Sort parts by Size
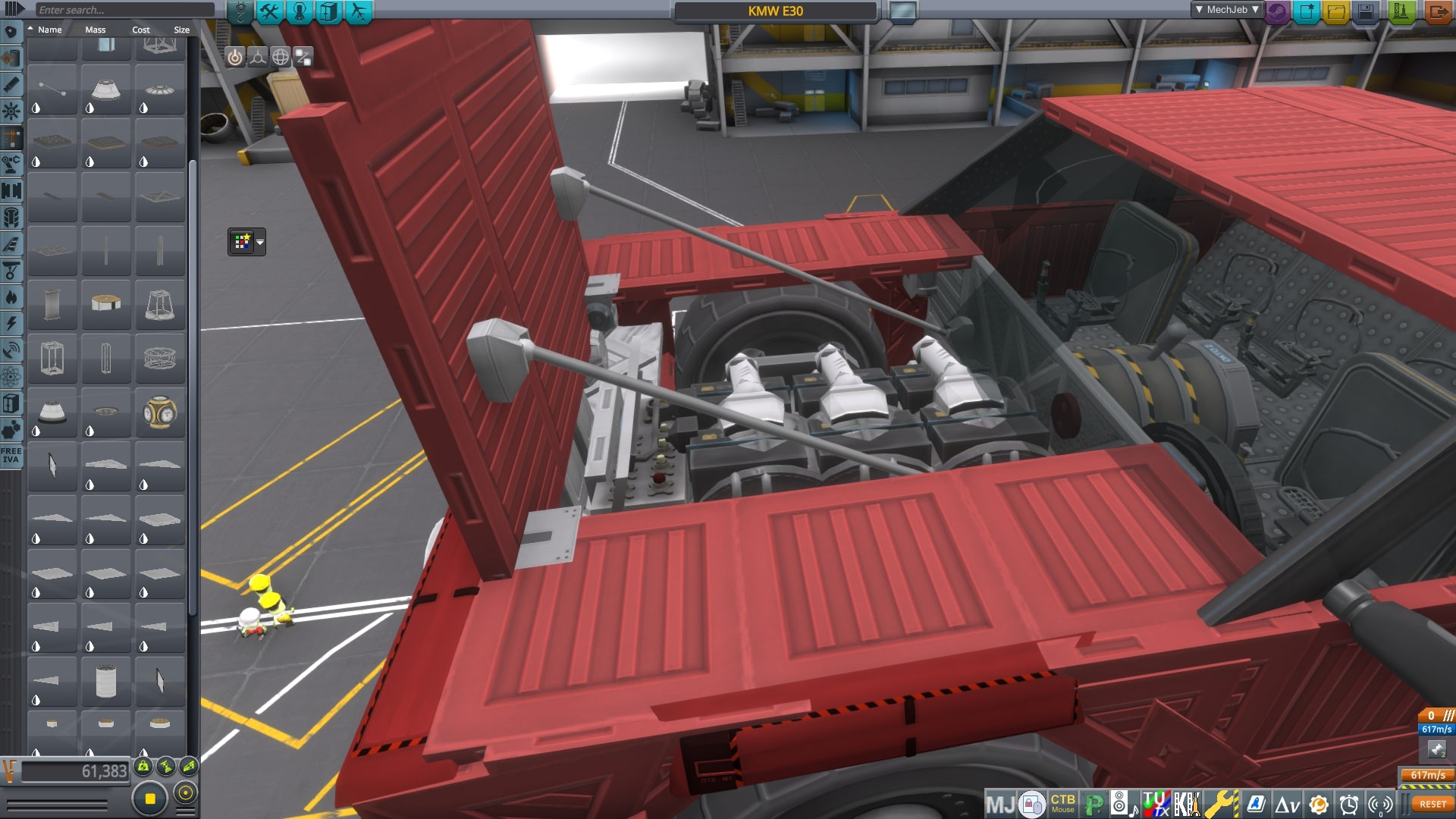 click(182, 30)
